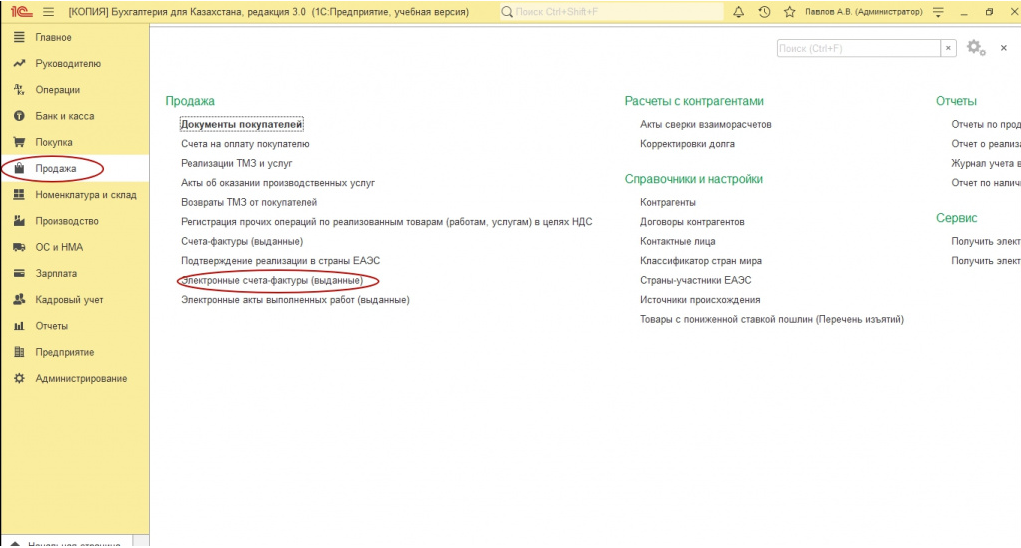Image resolution: width=1021 pixels, height=548 pixels.
Task: Open the section settings gear dropdown
Action: tap(976, 48)
